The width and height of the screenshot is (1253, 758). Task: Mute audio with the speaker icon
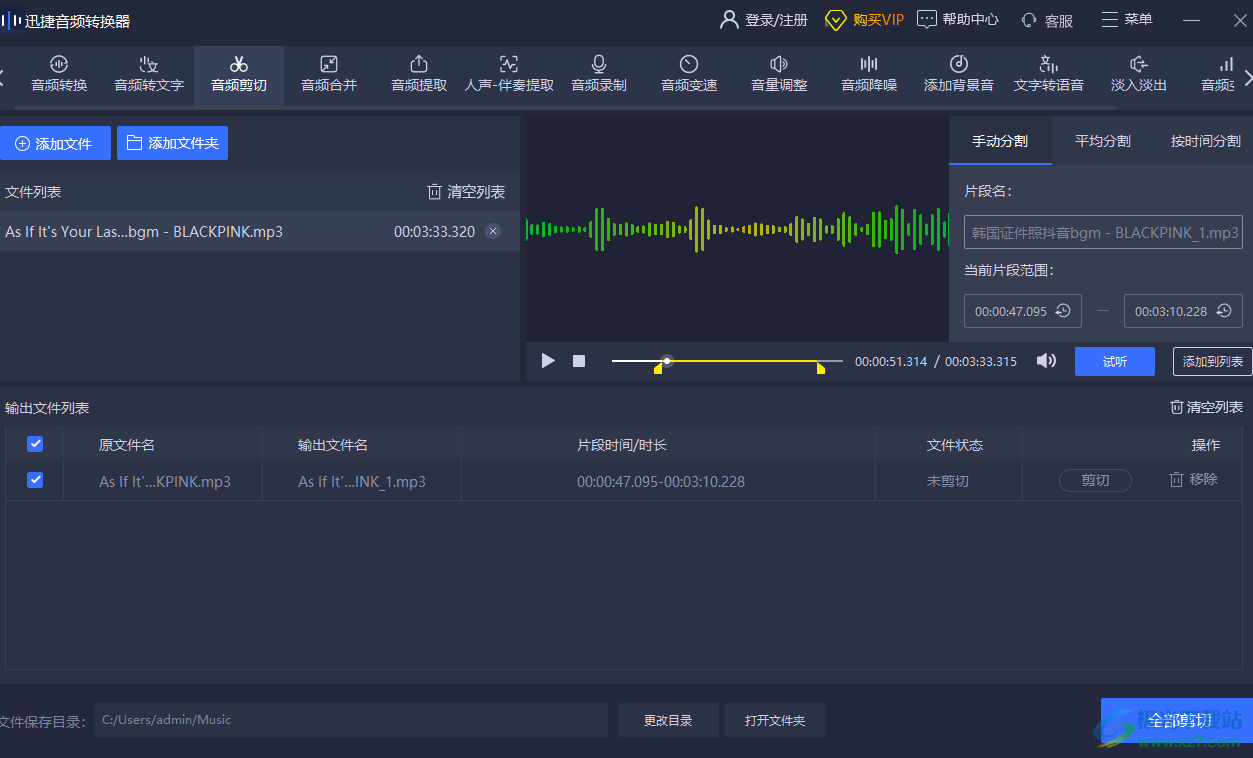[1046, 361]
